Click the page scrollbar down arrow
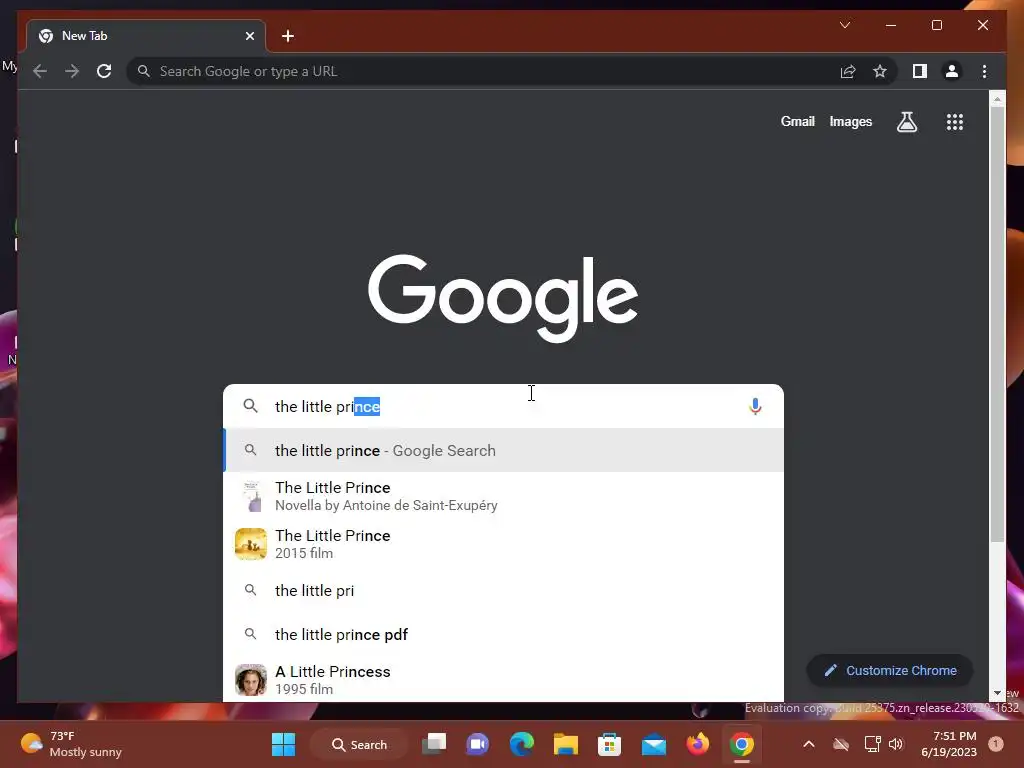This screenshot has height=768, width=1024. tap(997, 693)
